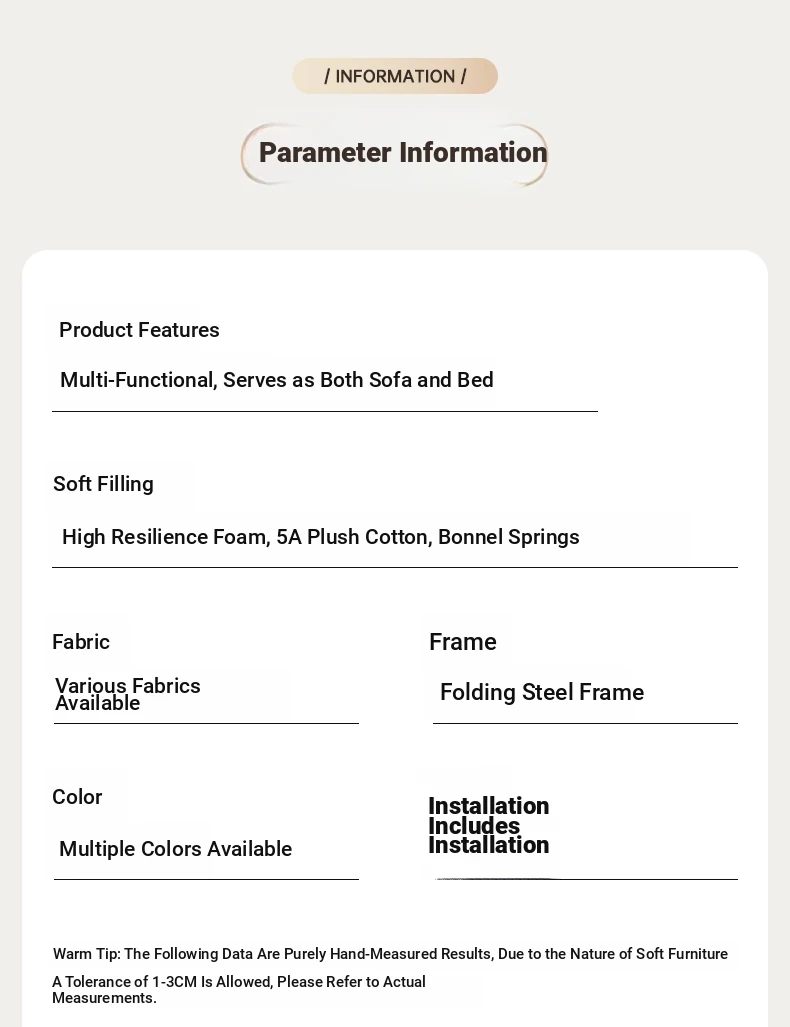Click the High Resilience Foam text
Screen dimensions: 790x1027
click(x=164, y=537)
